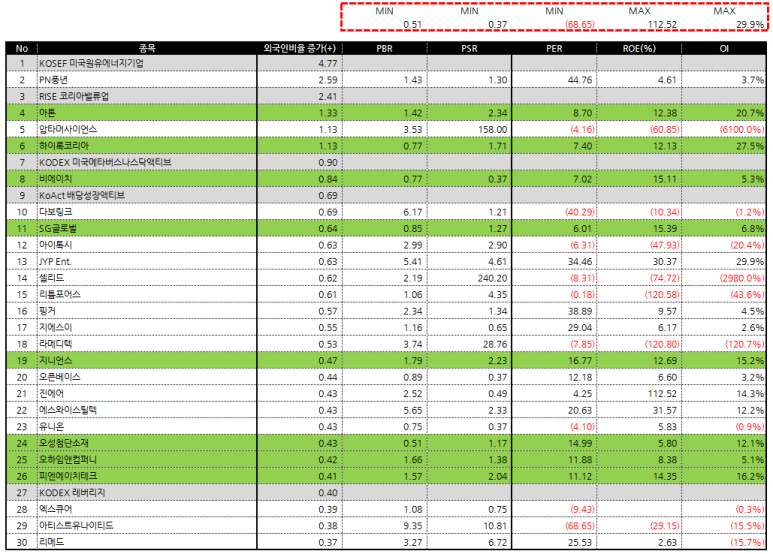Click the 4.77 foreign ratio value
The height and width of the screenshot is (554, 773).
click(x=327, y=64)
